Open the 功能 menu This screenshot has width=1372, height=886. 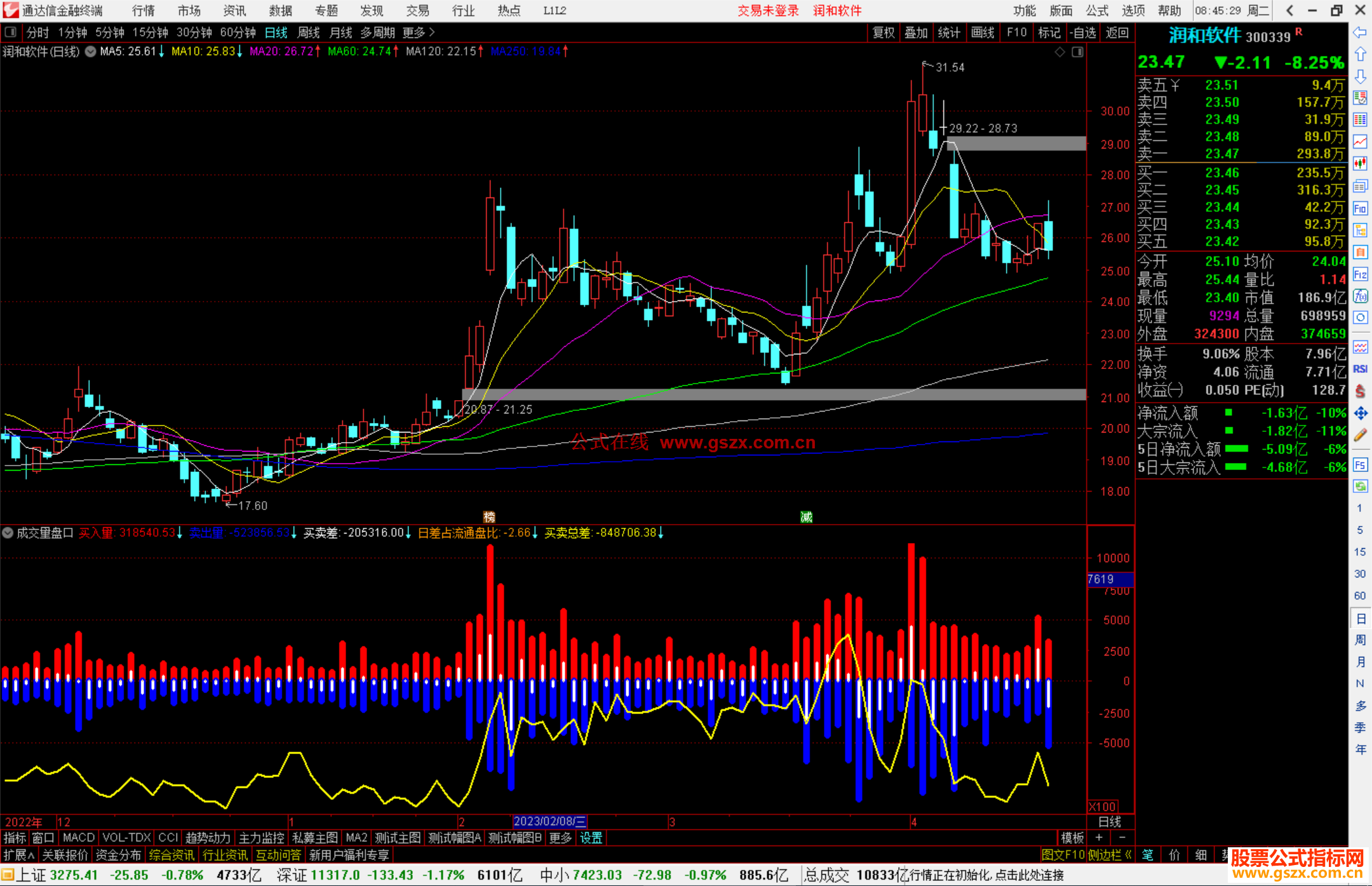click(x=1025, y=10)
